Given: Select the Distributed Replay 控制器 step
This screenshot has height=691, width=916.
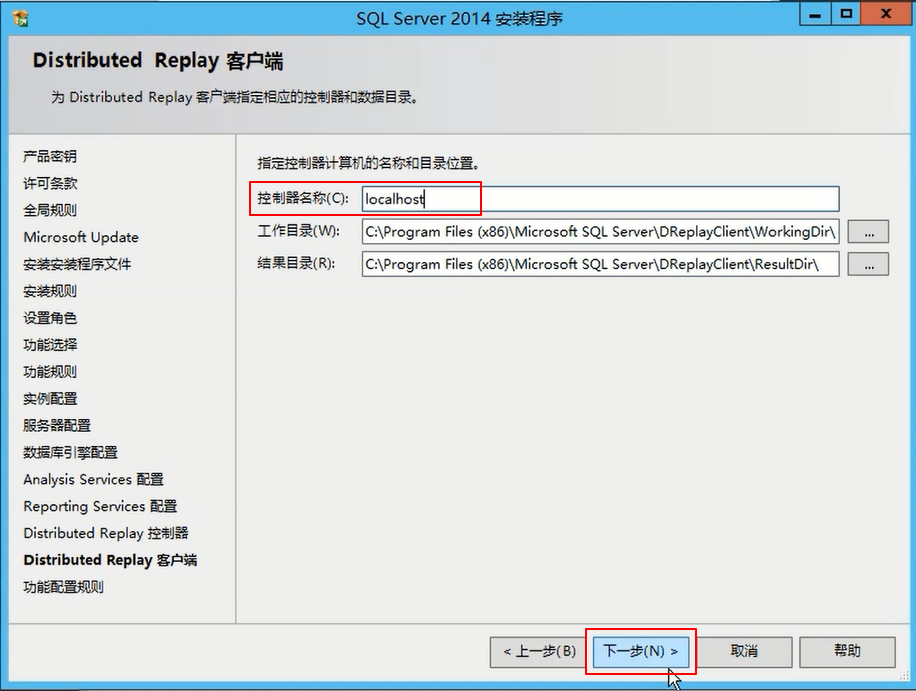Looking at the screenshot, I should (106, 533).
